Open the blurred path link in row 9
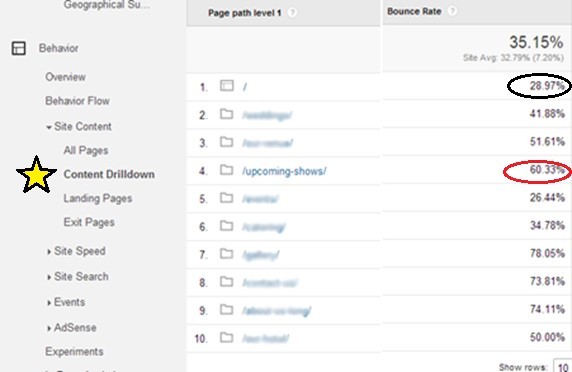Screen dimensions: 572x372 tap(277, 311)
